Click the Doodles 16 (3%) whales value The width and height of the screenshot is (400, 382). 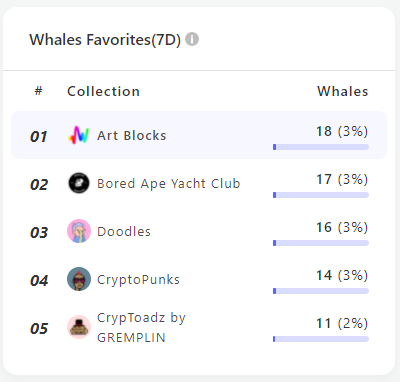point(342,228)
